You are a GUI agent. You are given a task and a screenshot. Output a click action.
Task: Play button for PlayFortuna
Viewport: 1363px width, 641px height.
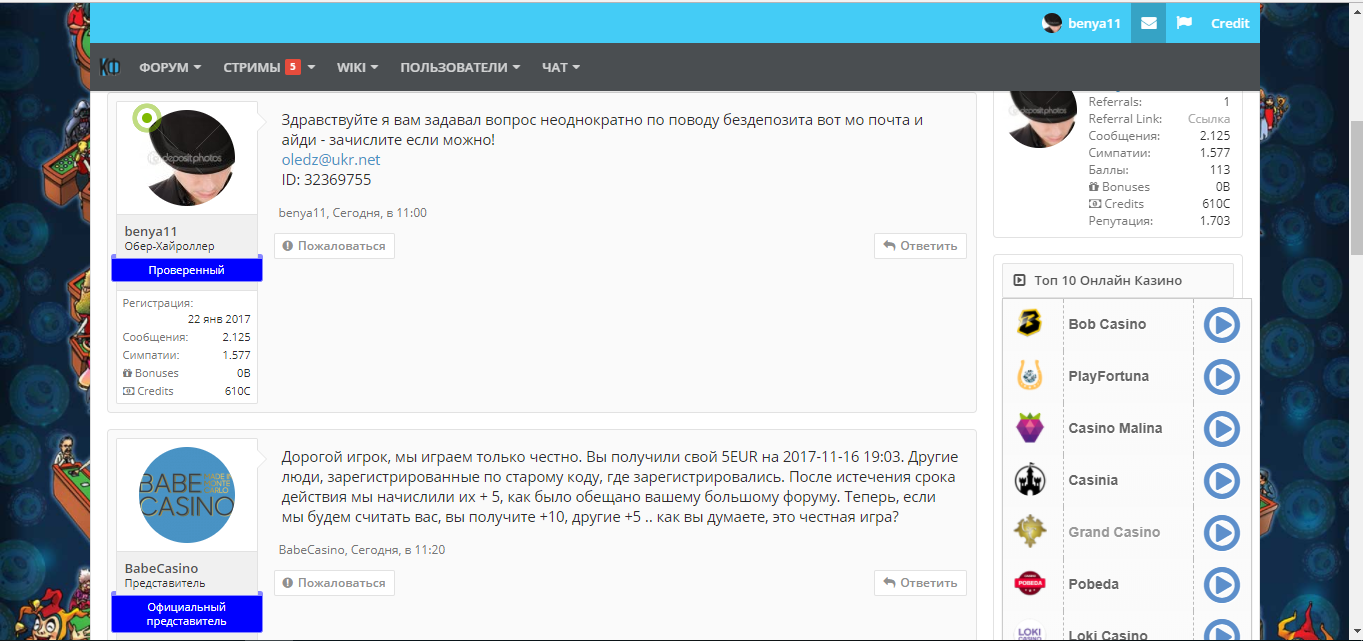point(1221,377)
